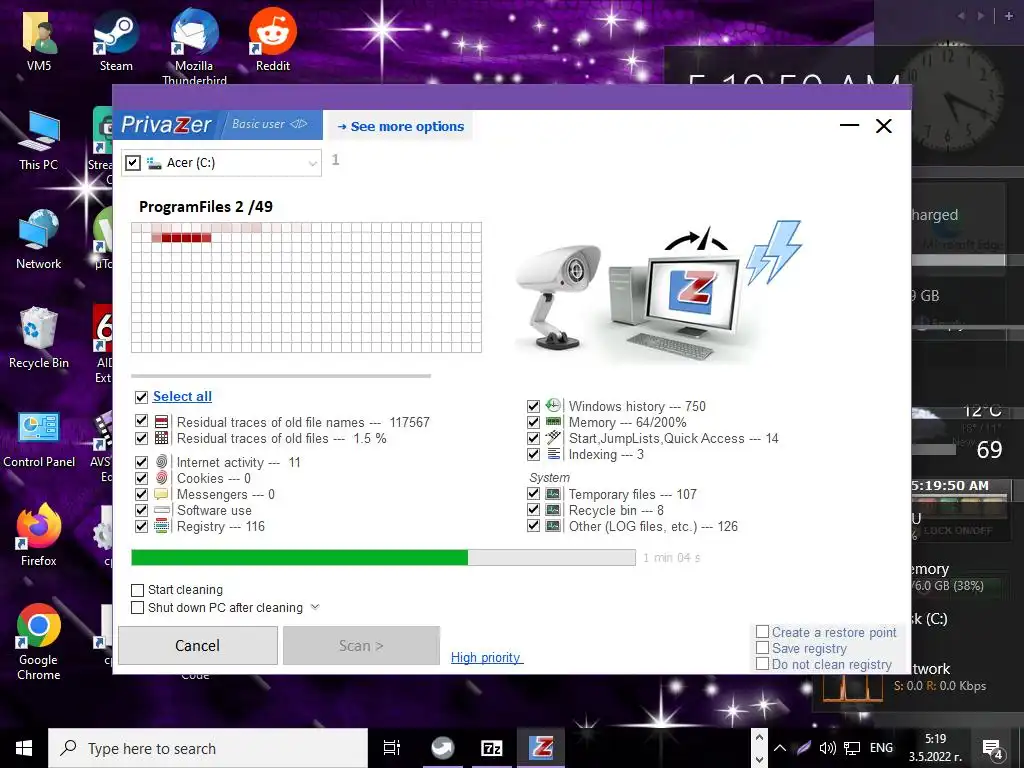Expand the Acer (C:) drive dropdown

313,163
